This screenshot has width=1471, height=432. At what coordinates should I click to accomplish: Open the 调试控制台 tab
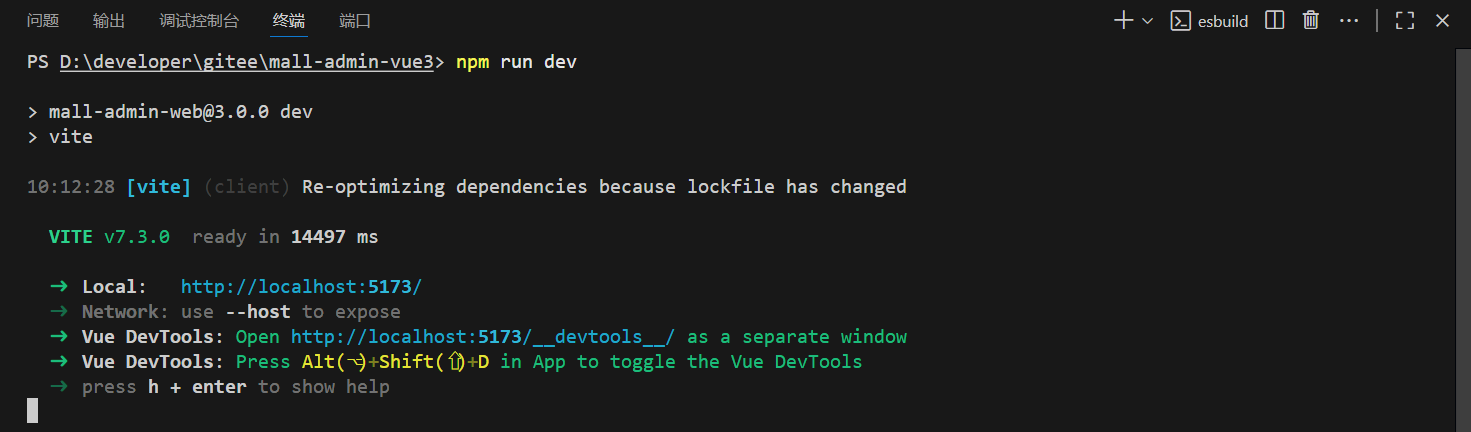click(199, 21)
